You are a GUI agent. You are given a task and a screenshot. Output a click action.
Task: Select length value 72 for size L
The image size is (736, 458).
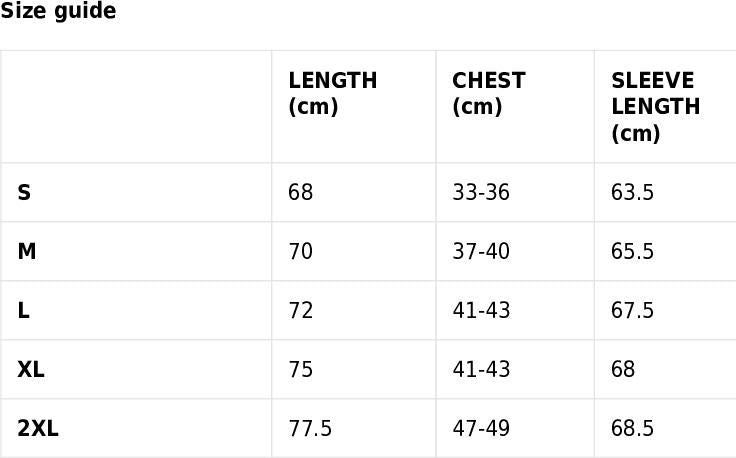[x=300, y=310]
